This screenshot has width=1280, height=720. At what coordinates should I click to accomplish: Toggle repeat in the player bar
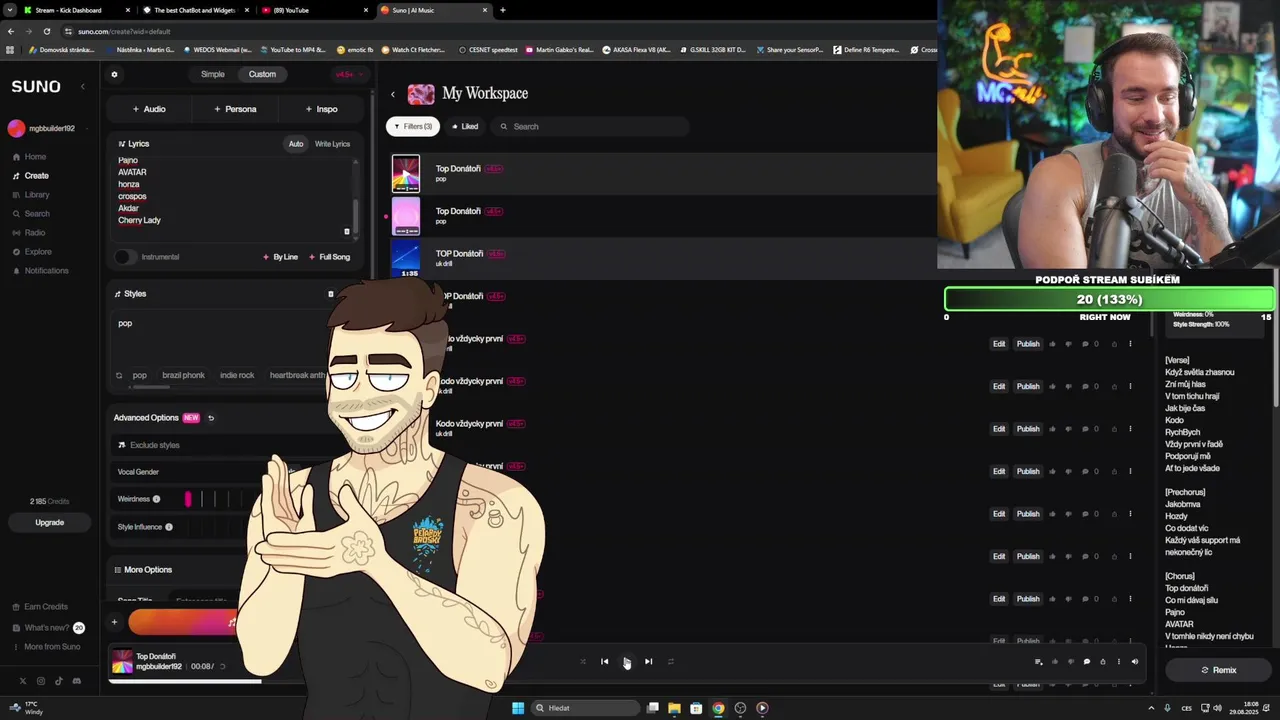coord(671,661)
